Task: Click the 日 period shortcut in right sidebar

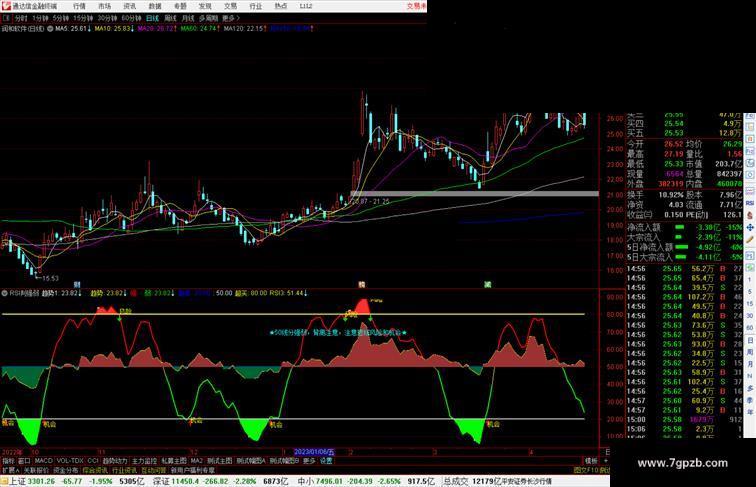Action: [750, 340]
